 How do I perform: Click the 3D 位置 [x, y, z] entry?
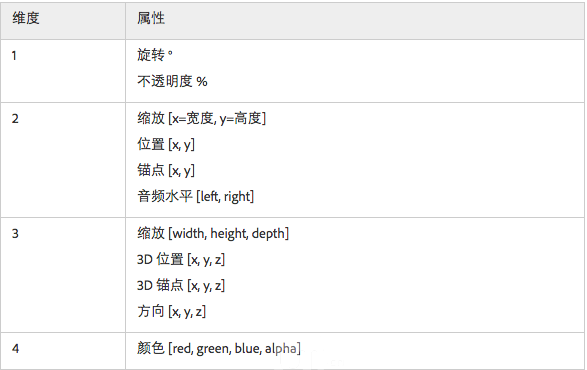181,259
